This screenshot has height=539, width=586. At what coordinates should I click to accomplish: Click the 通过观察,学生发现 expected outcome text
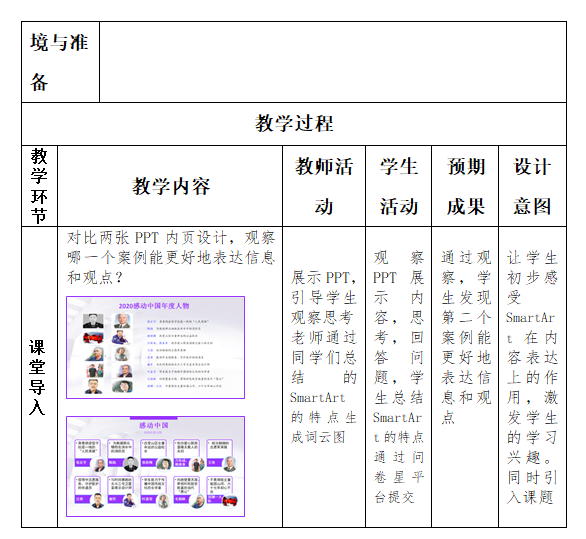466,338
